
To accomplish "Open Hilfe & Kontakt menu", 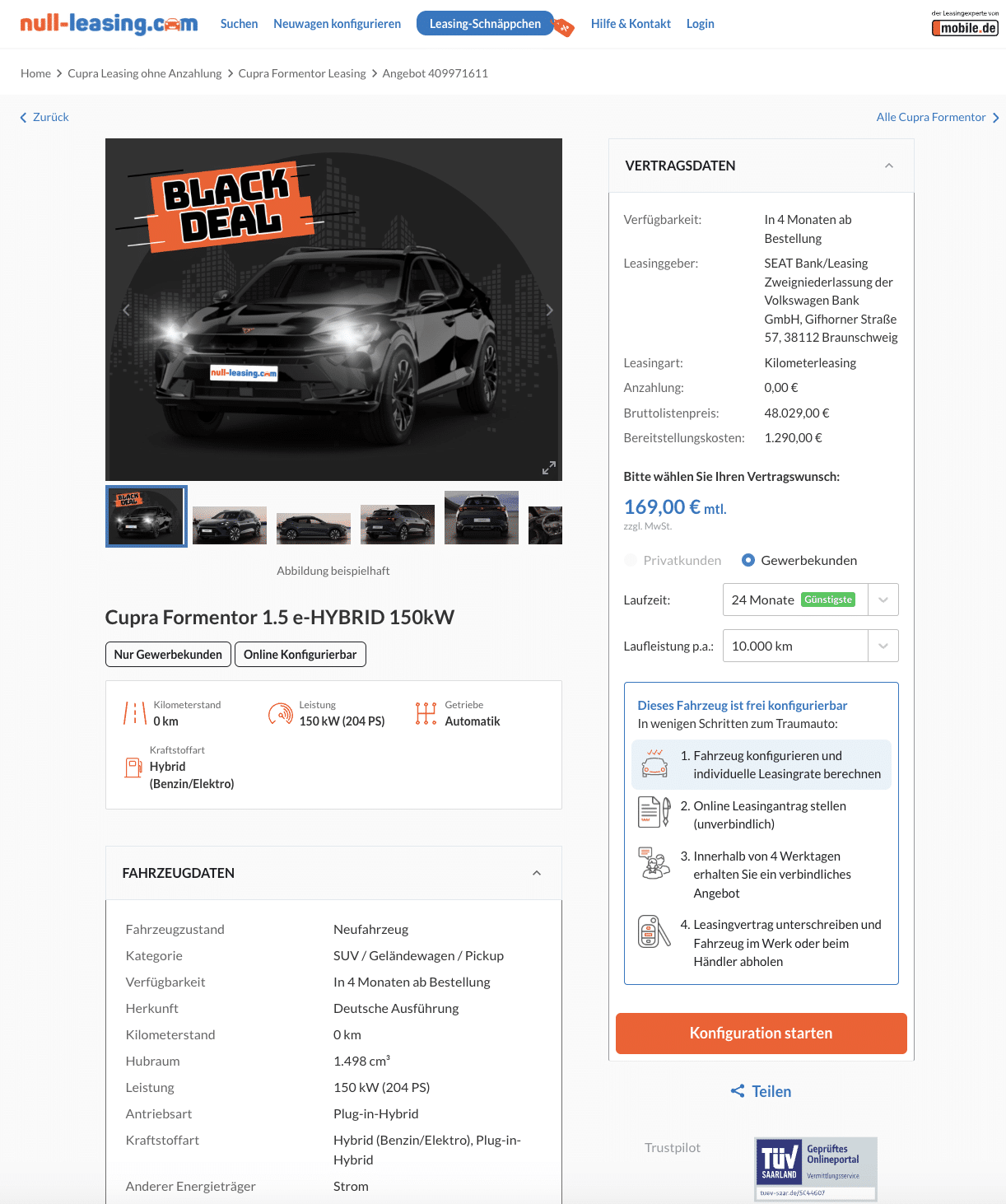I will pyautogui.click(x=631, y=24).
